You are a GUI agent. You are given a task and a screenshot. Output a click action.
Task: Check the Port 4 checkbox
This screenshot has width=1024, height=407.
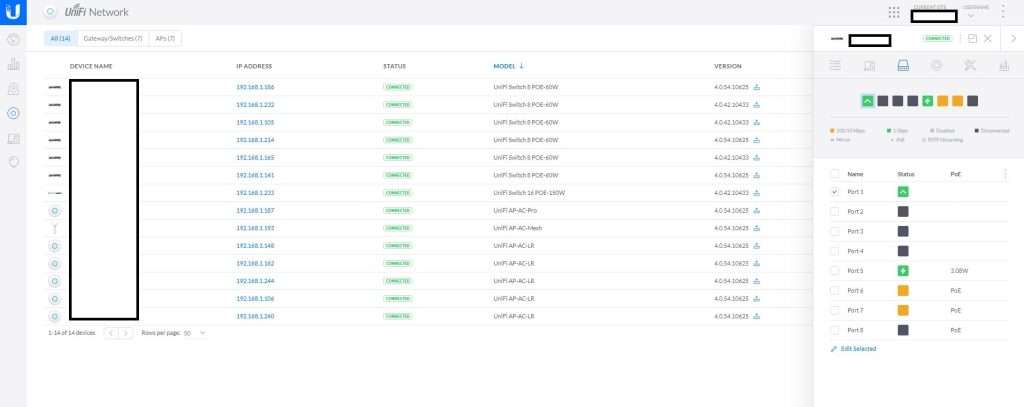pyautogui.click(x=835, y=251)
